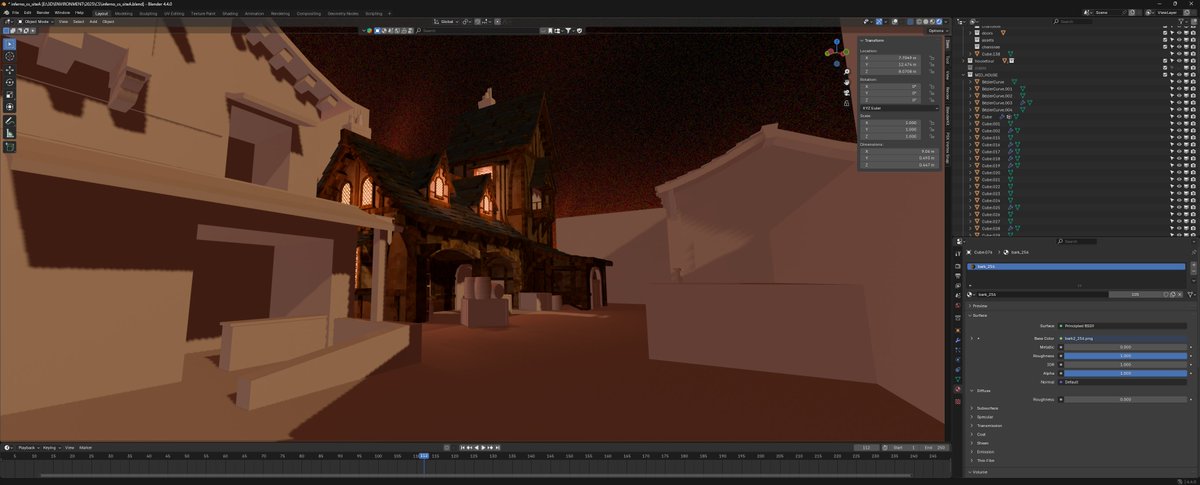Open the Modifiers properties tab
This screenshot has height=485, width=1200.
coord(957,338)
